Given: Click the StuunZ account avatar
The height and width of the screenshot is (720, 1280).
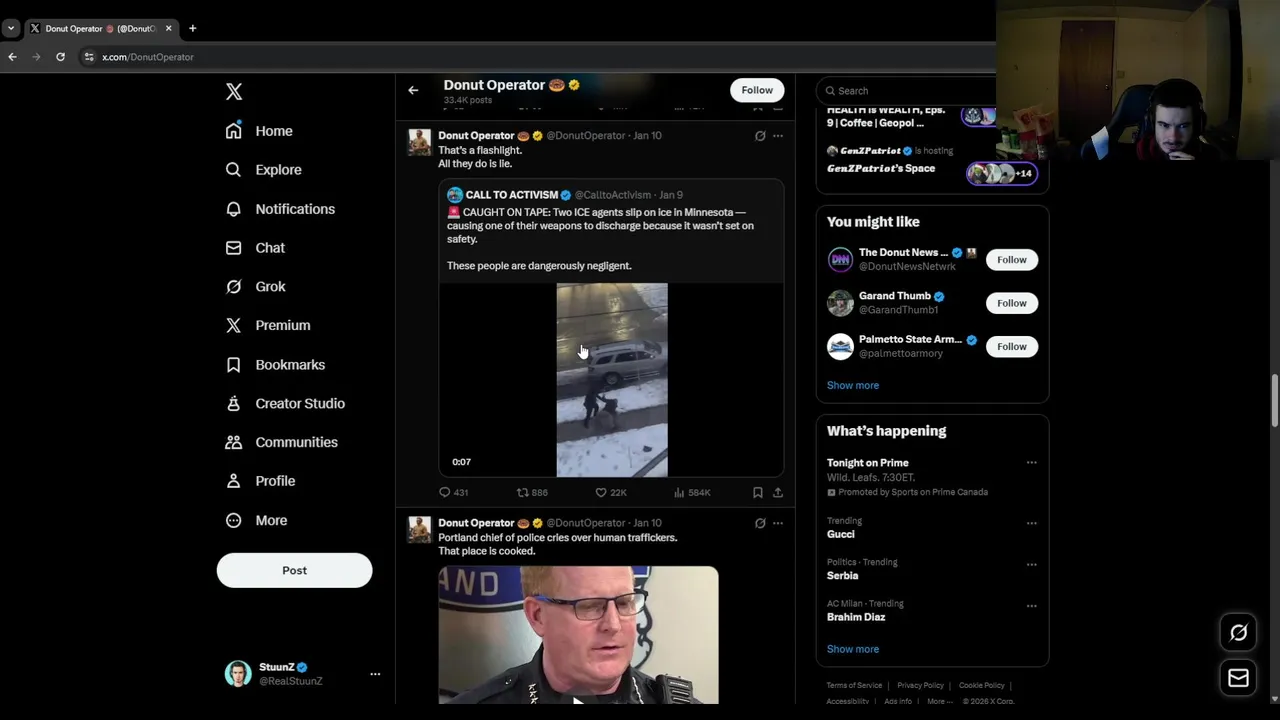Looking at the screenshot, I should [x=238, y=674].
